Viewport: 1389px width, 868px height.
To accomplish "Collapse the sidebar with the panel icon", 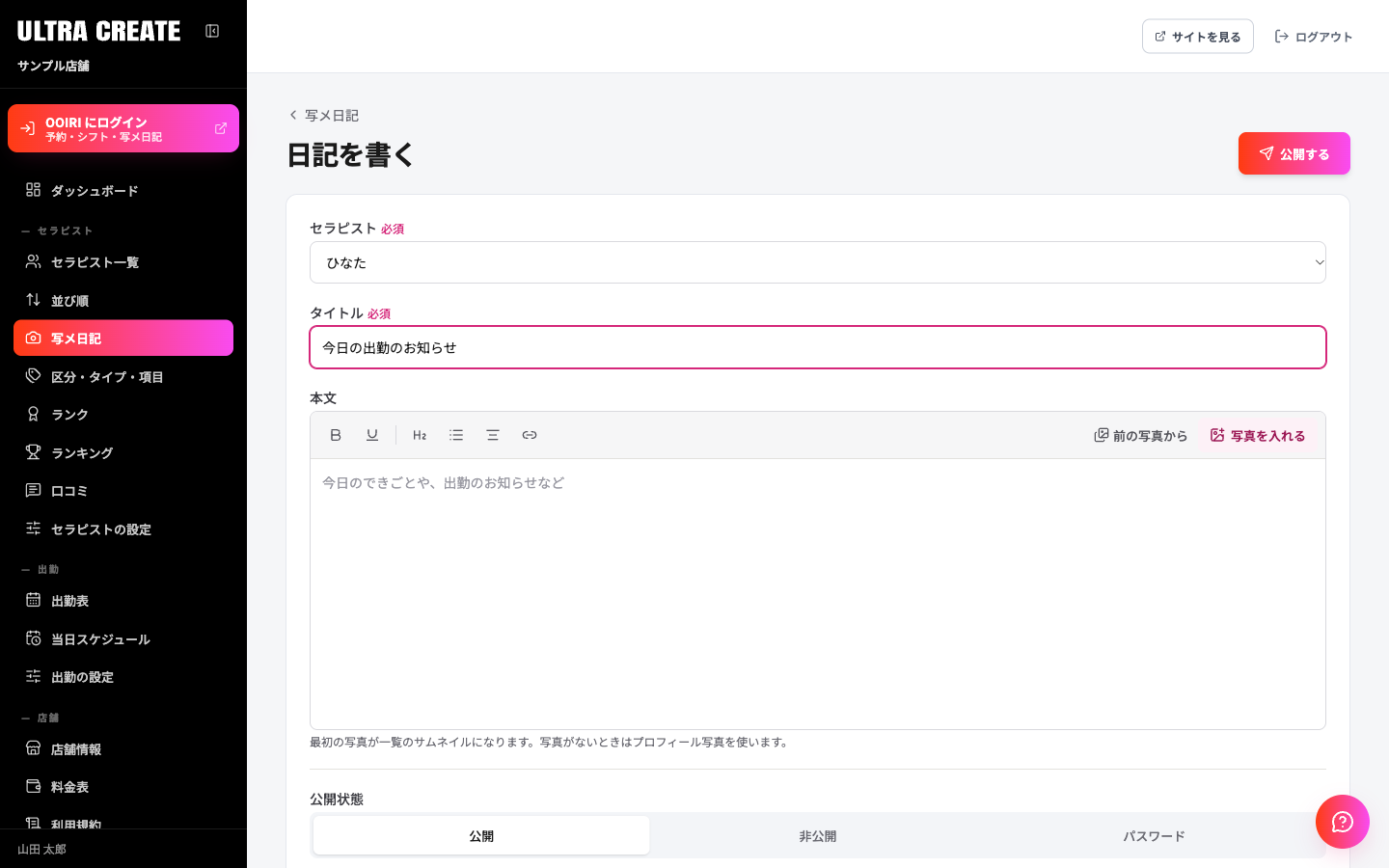I will tap(212, 31).
